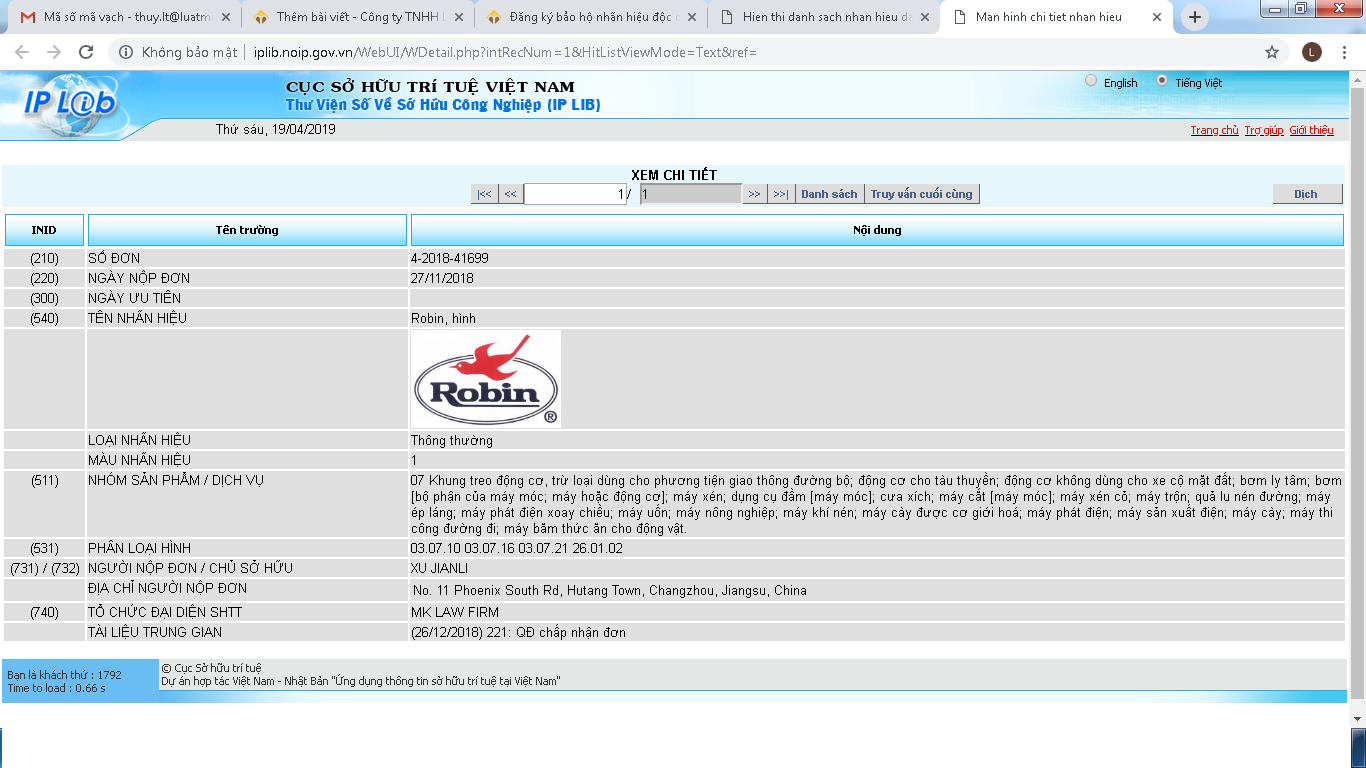1366x768 pixels.
Task: Click the 'NGÀY ƯU TIÊN' field label
Action: 135,298
